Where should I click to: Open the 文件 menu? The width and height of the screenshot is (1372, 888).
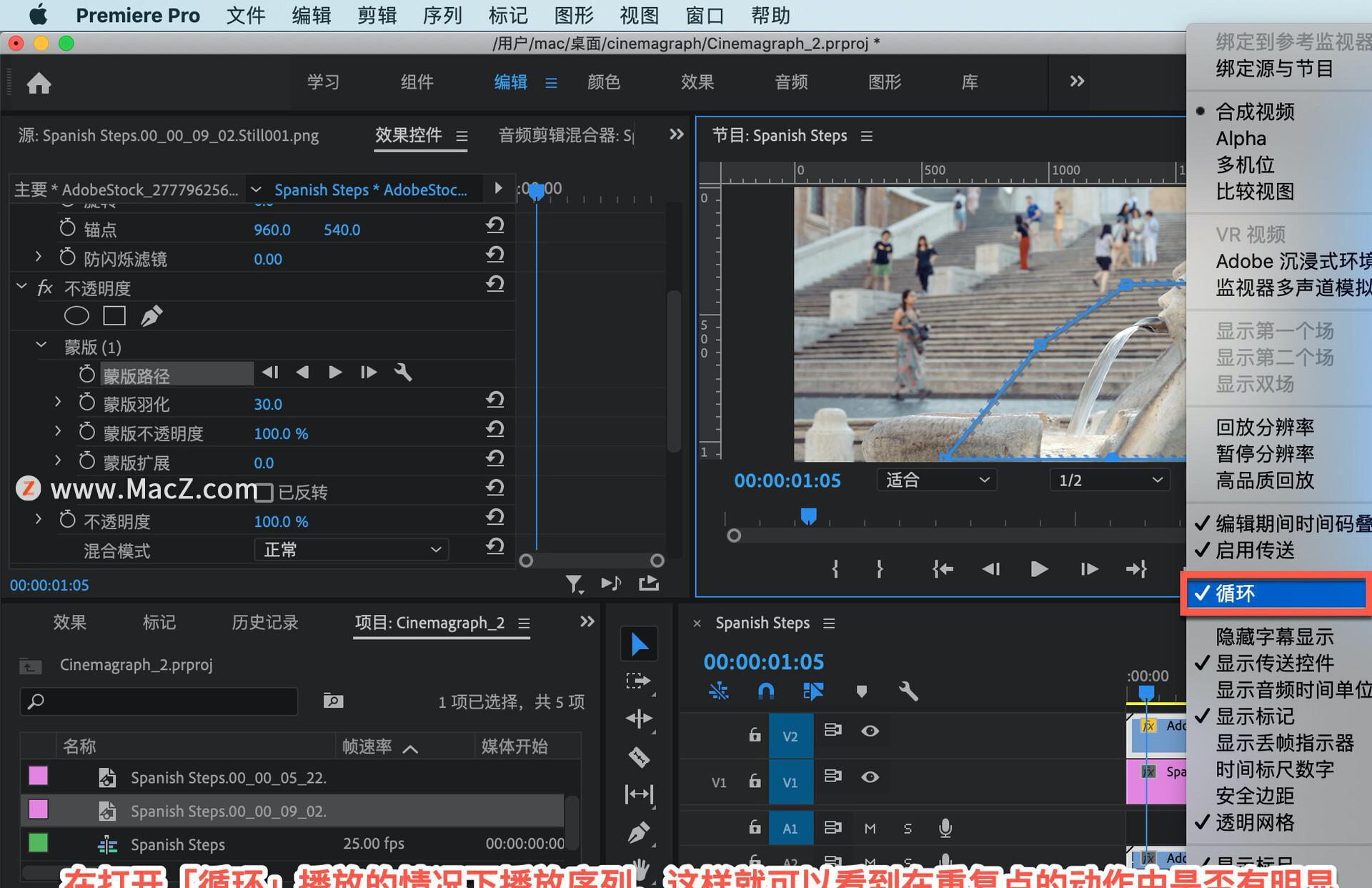pos(246,15)
